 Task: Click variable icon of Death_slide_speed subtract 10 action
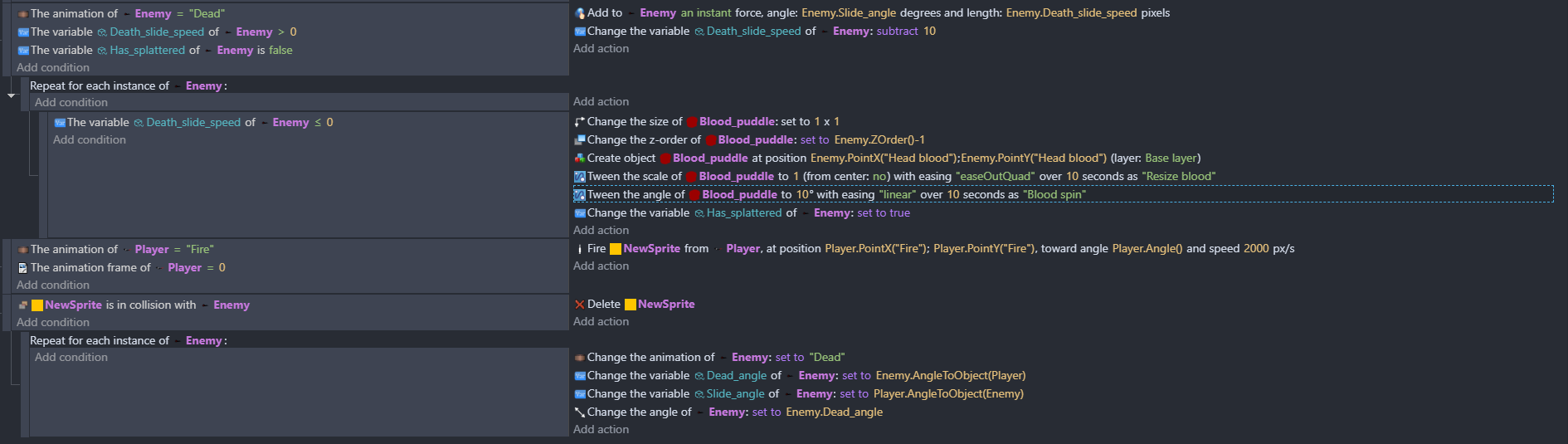click(x=580, y=32)
